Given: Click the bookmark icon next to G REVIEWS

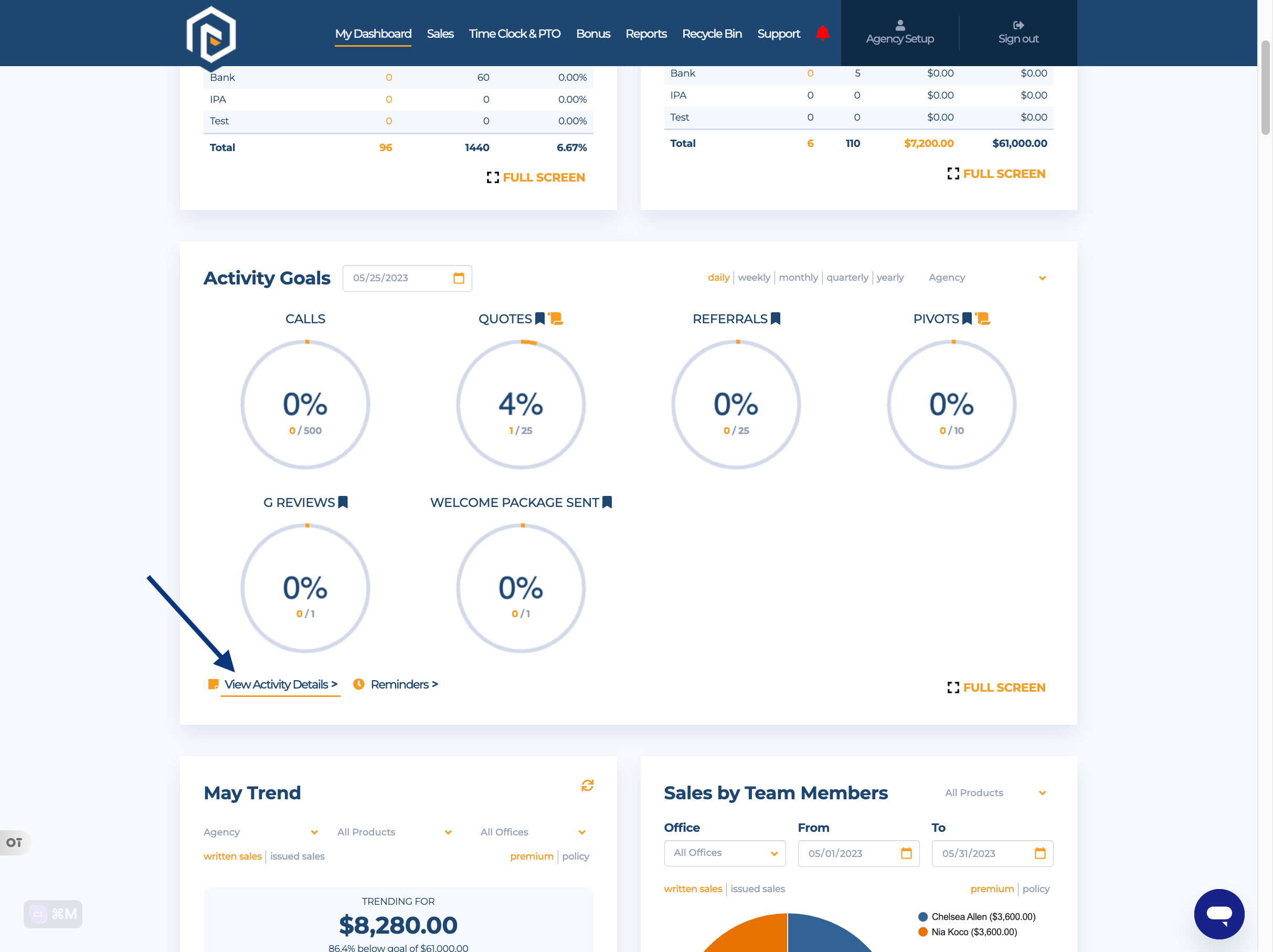Looking at the screenshot, I should pos(343,502).
